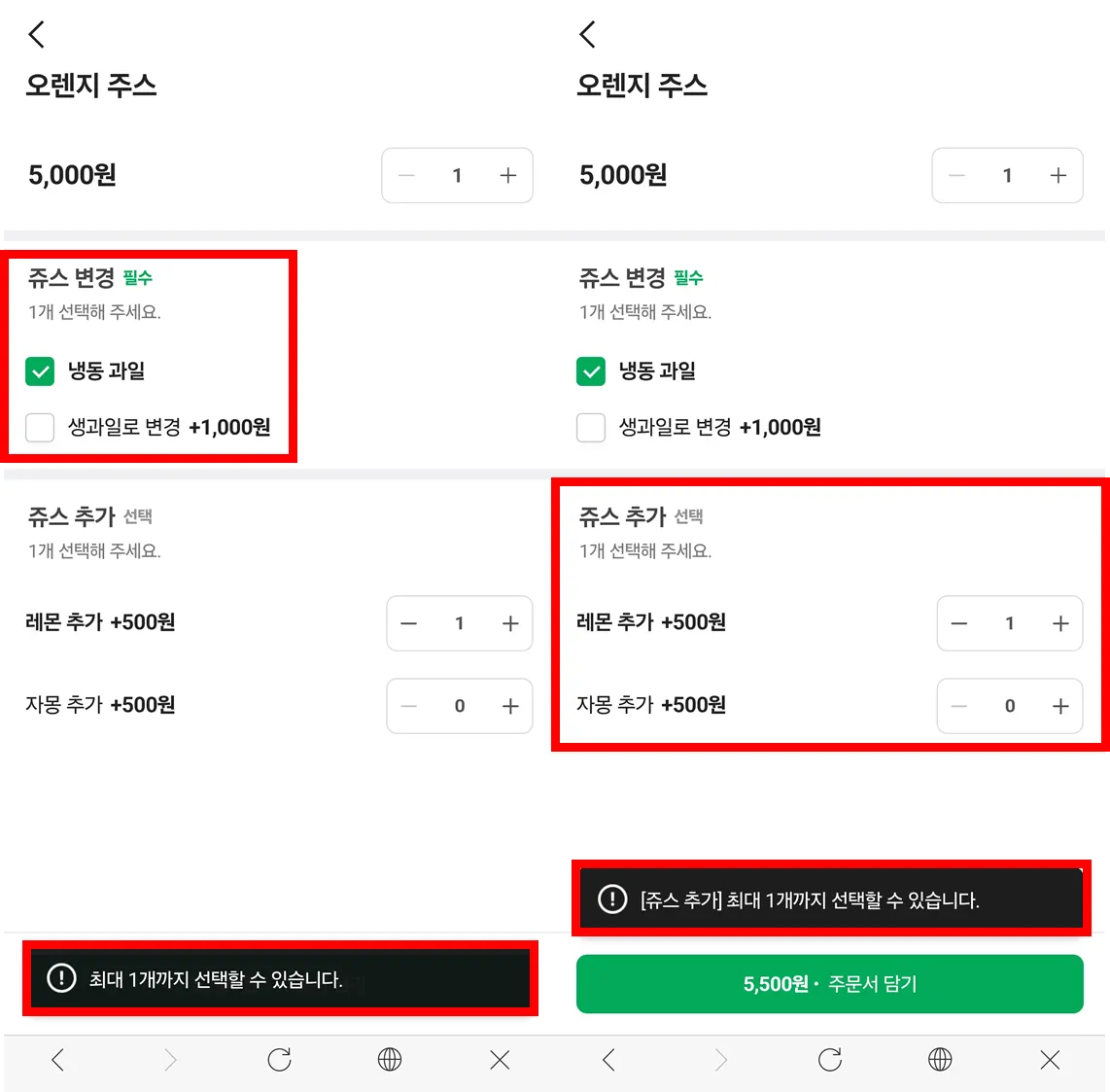
Task: Open globe icon in right browser bar
Action: 940,1059
